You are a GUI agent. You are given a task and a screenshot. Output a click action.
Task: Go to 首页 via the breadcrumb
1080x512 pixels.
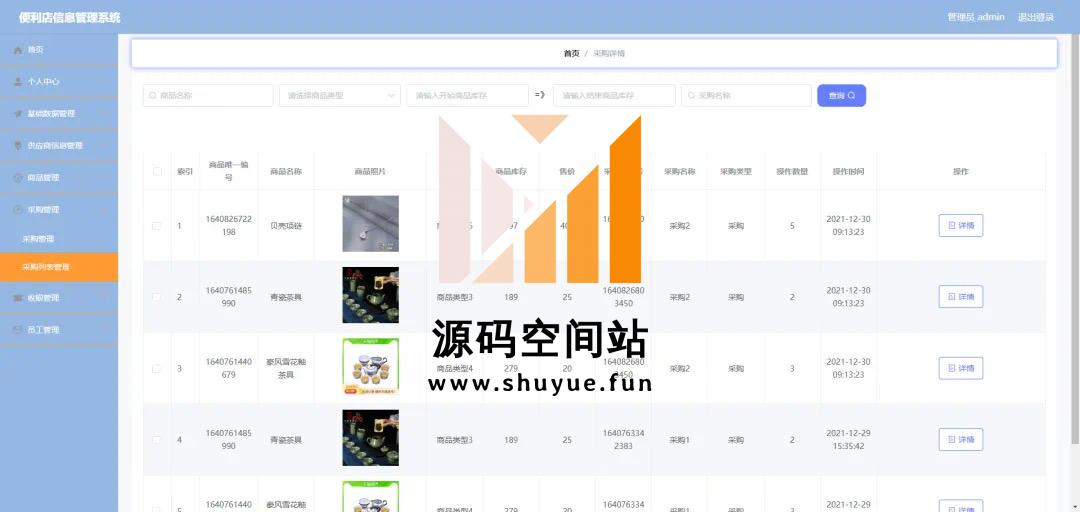572,53
